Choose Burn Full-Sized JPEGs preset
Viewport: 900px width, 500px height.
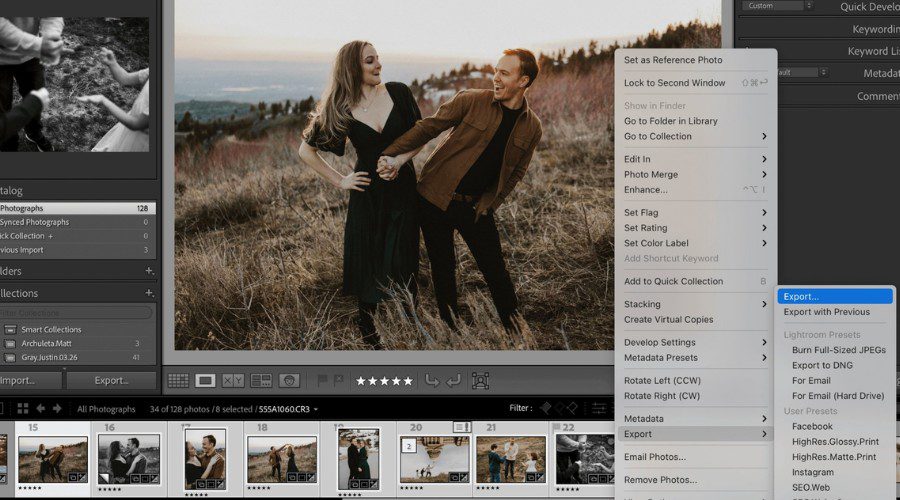tap(835, 350)
